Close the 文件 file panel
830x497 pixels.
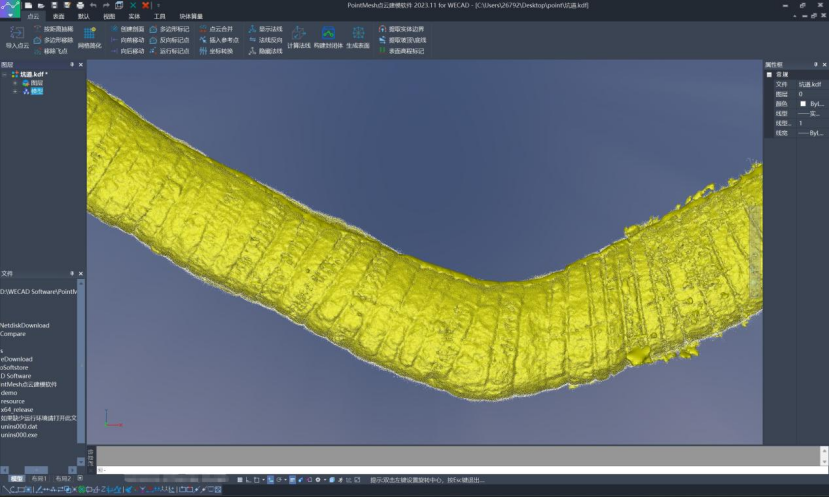81,274
